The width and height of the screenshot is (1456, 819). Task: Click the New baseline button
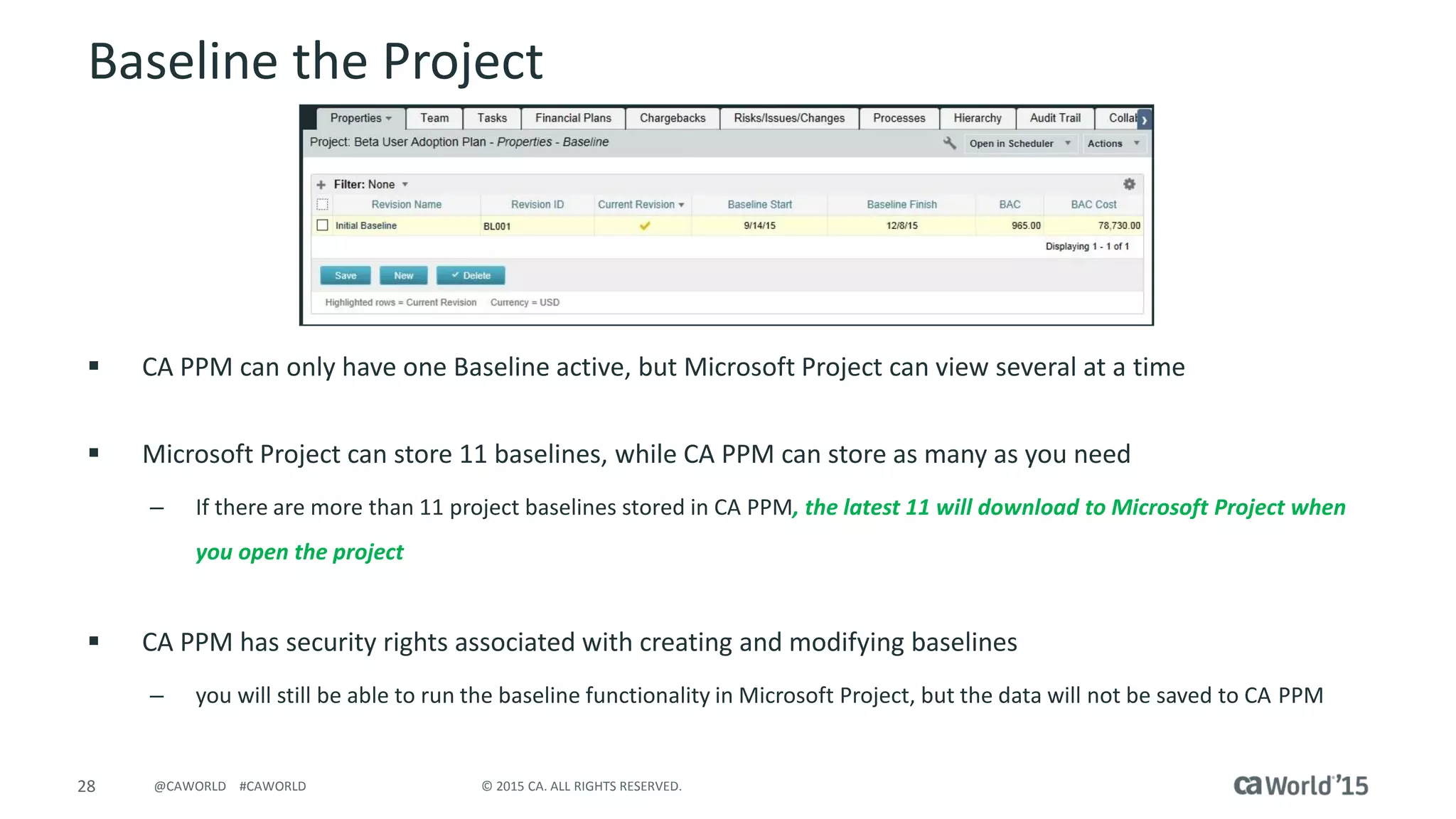404,276
